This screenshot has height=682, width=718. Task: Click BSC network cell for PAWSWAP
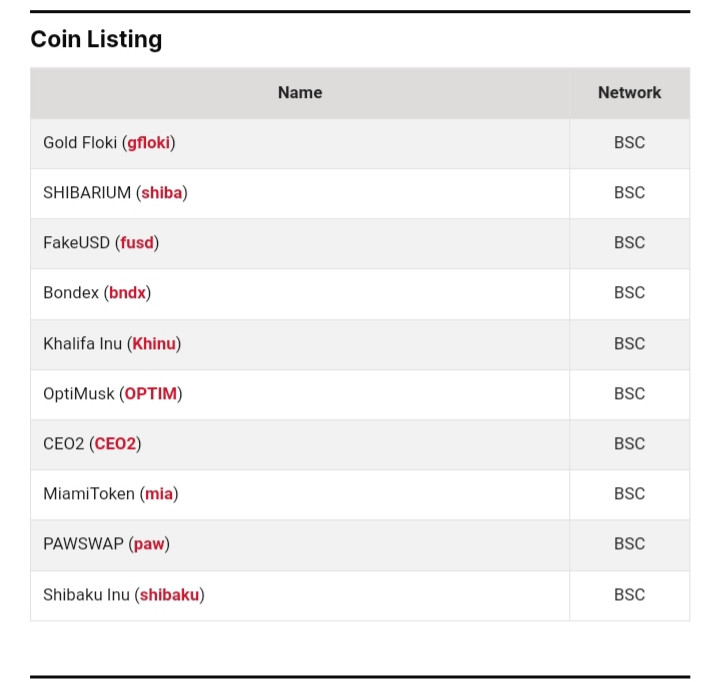click(x=629, y=544)
